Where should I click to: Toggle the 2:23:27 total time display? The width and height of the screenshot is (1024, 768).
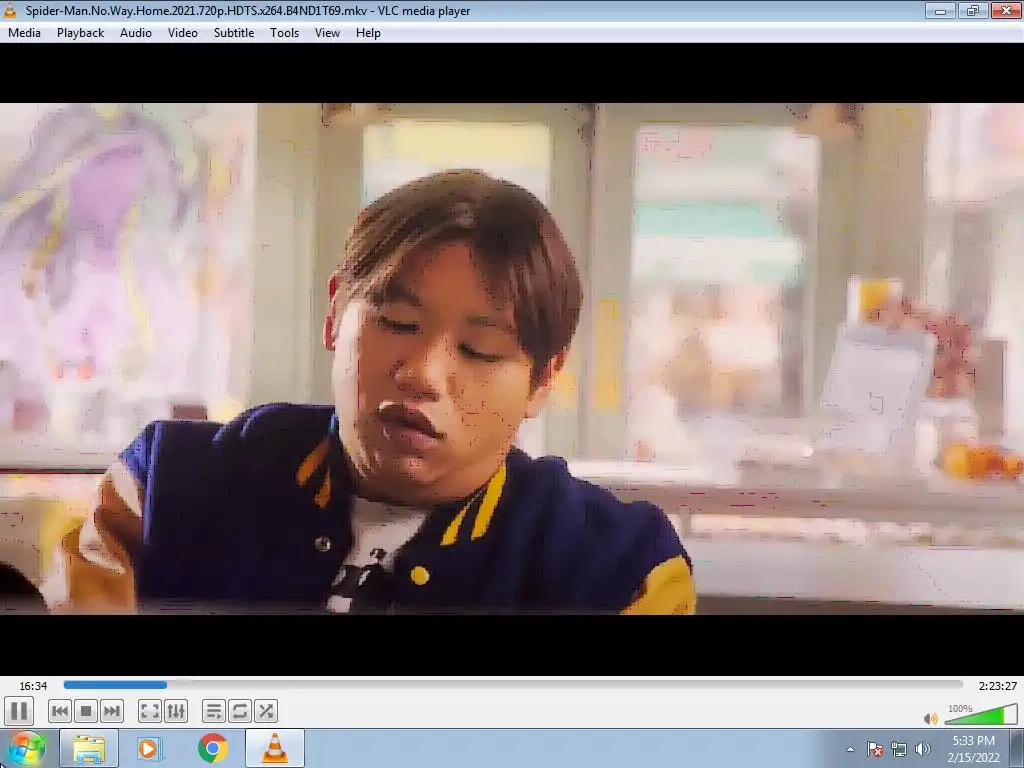coord(997,686)
